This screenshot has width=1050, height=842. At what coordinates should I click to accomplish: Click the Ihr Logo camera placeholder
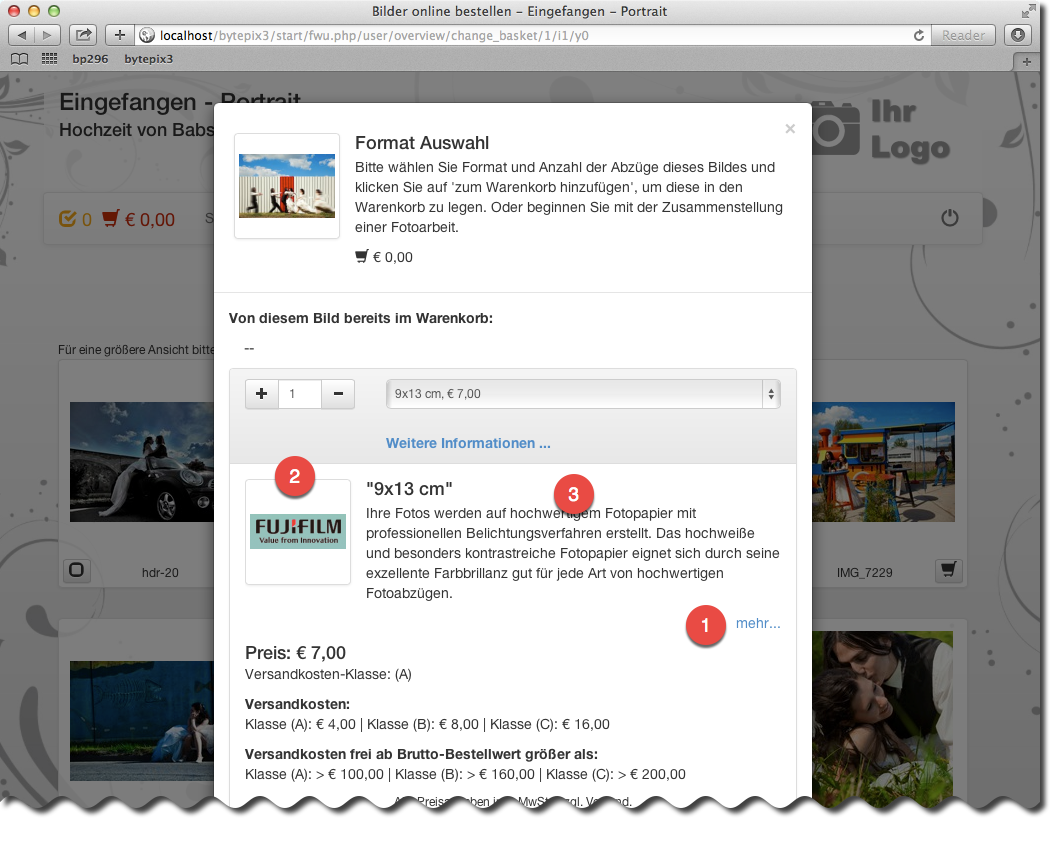881,131
